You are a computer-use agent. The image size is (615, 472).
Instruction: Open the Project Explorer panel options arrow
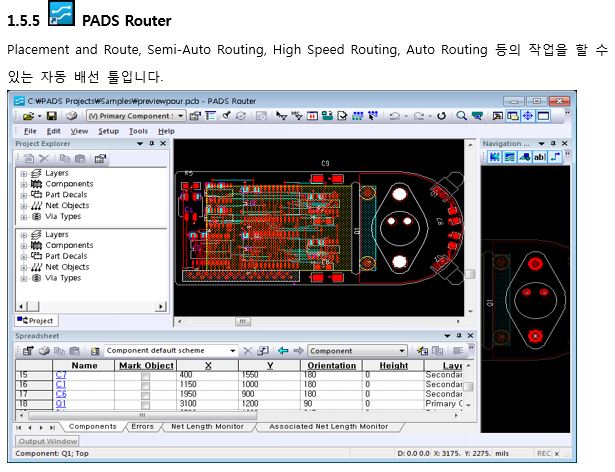point(140,144)
